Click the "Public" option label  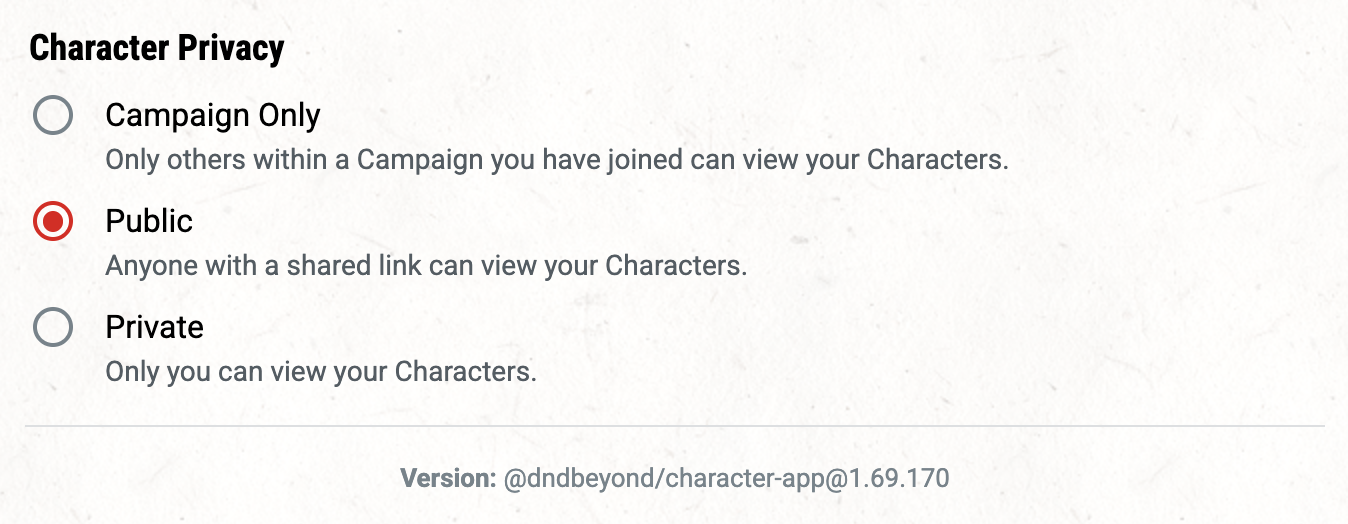(x=149, y=221)
